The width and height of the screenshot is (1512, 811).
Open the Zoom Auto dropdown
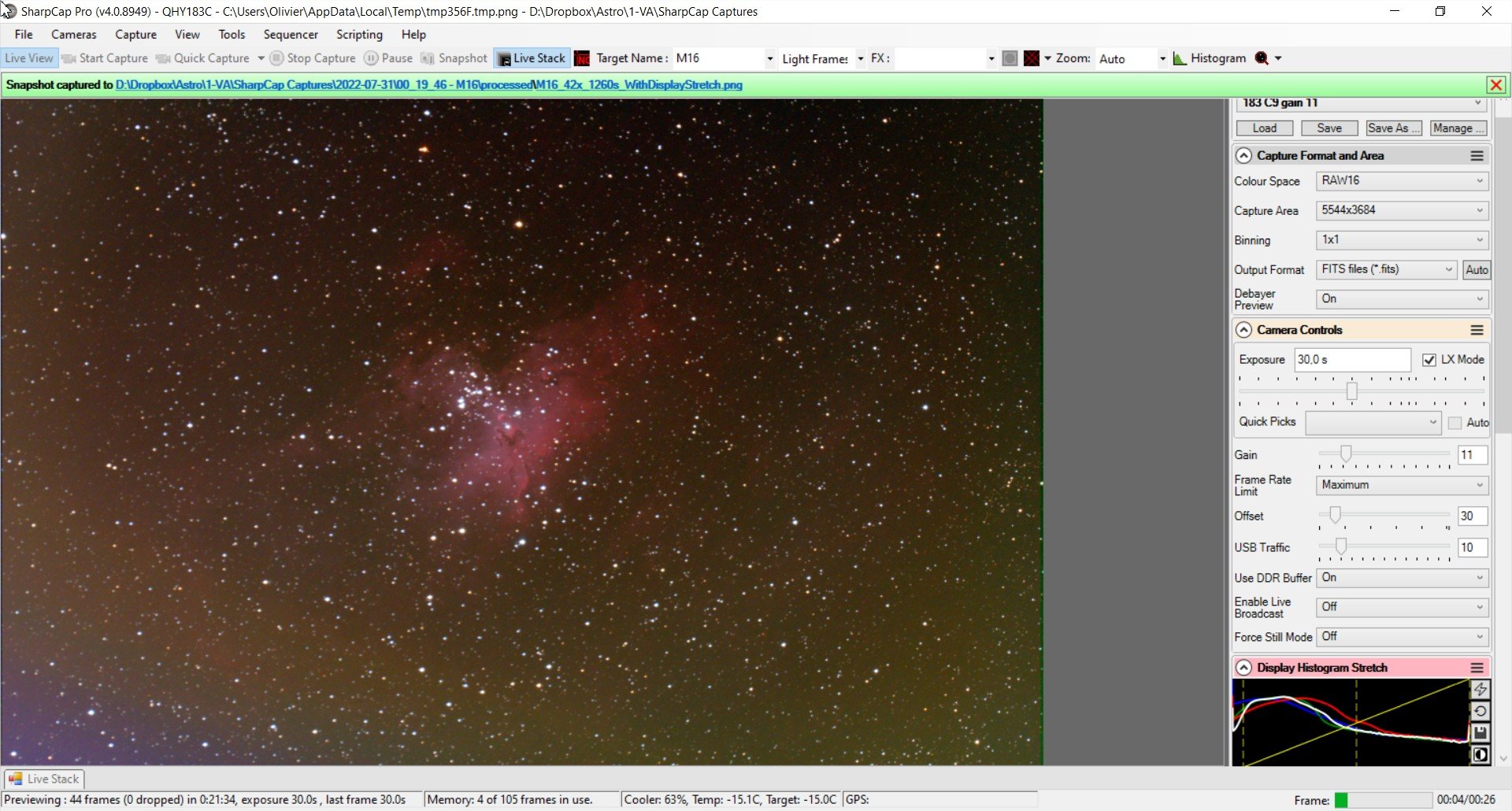(x=1131, y=59)
